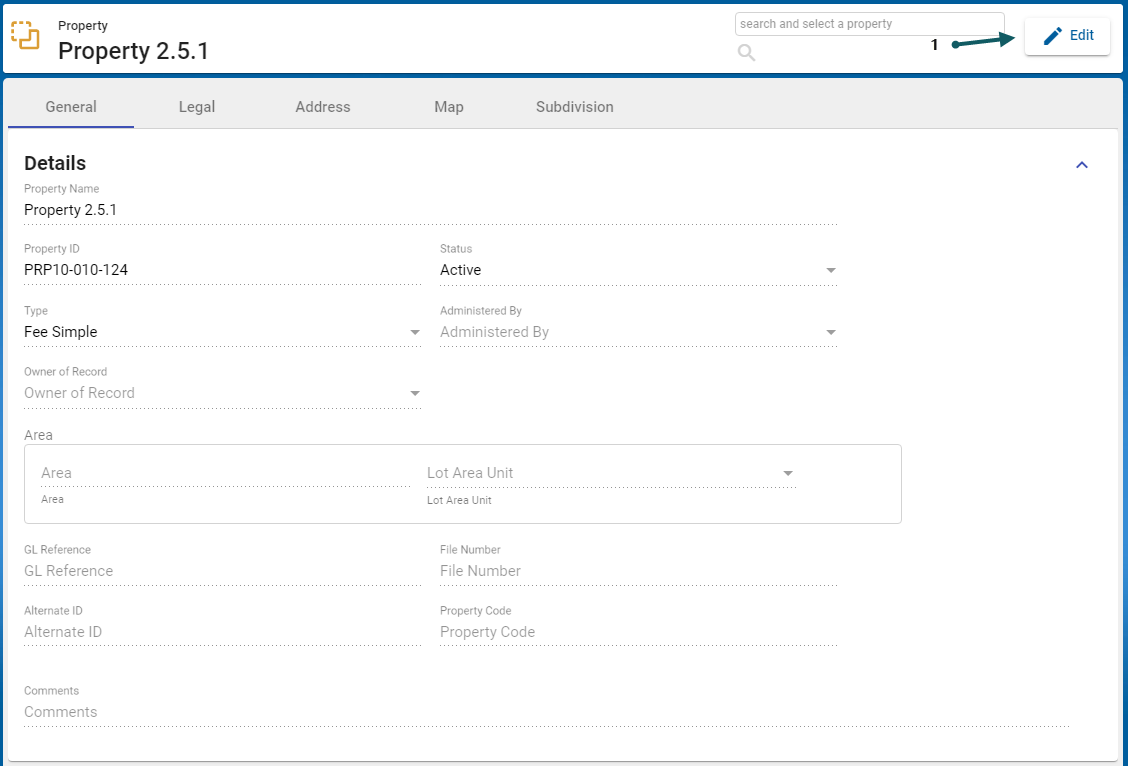Select the General tab
Viewport: 1128px width, 766px height.
click(x=71, y=107)
